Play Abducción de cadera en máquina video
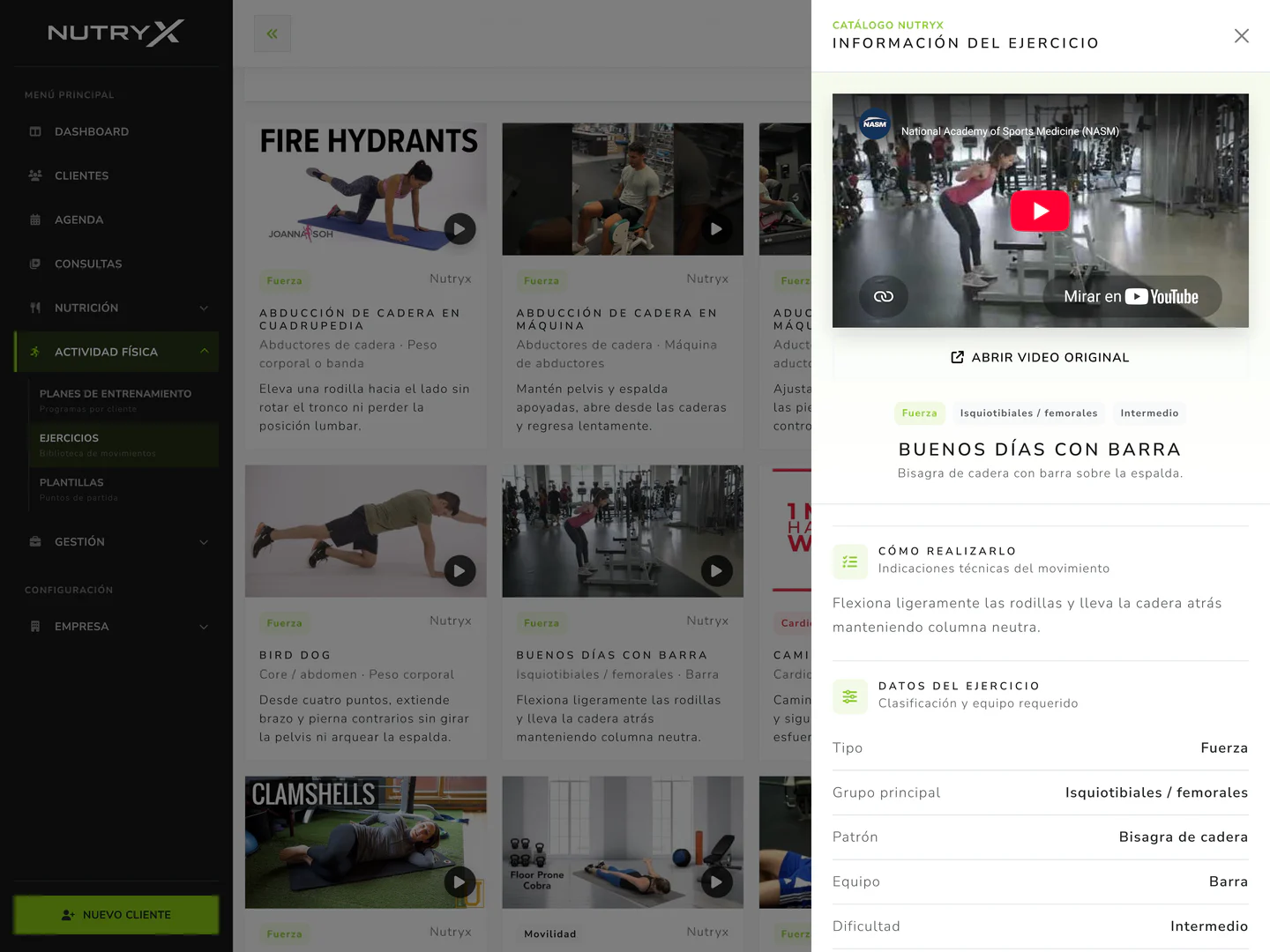The height and width of the screenshot is (952, 1270). tap(716, 229)
